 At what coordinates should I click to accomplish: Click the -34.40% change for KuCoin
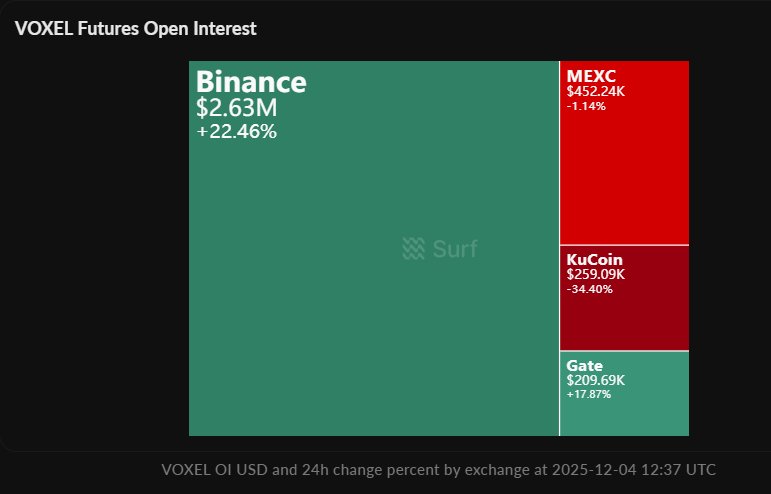pos(589,288)
